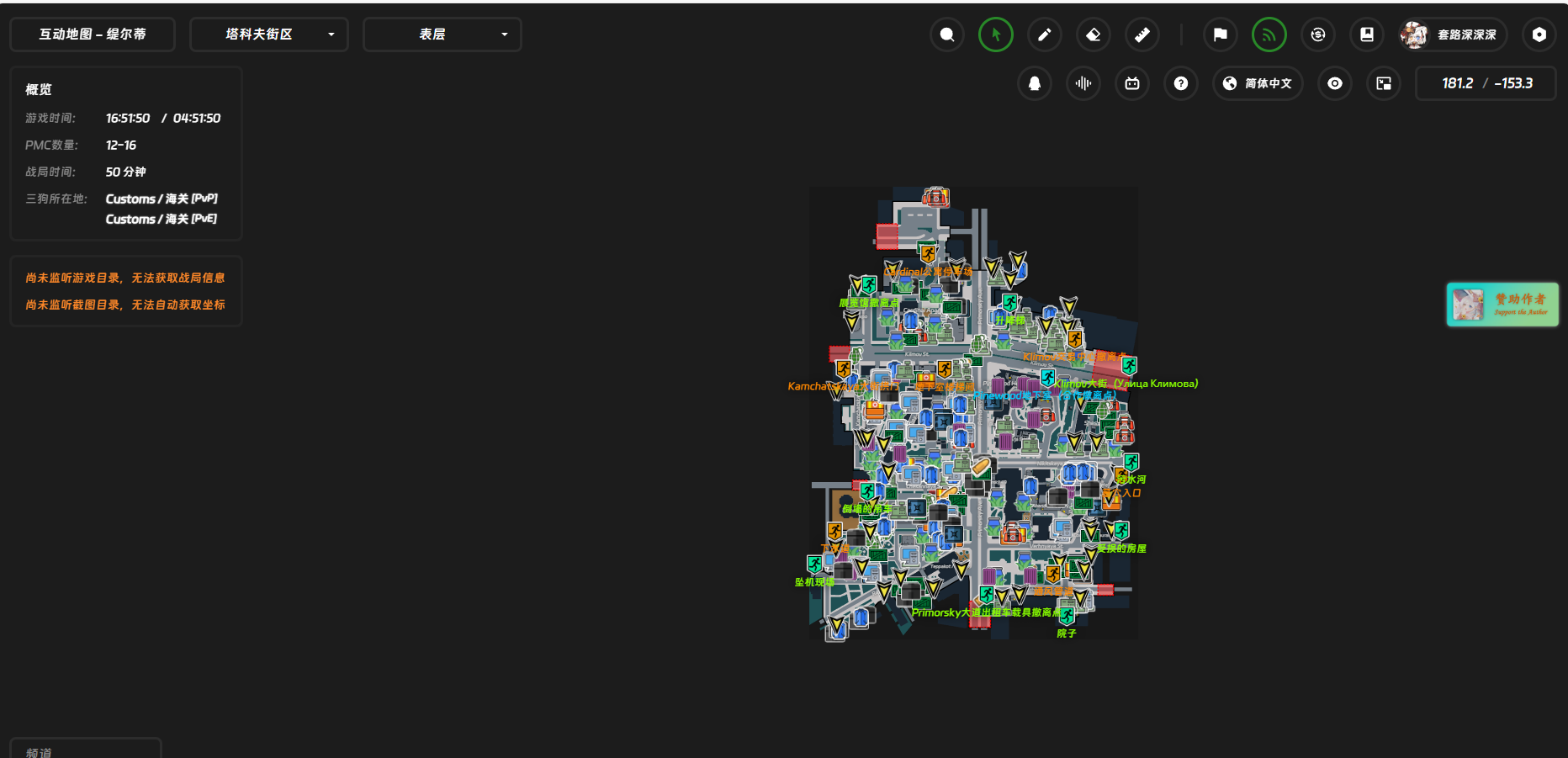Click the Kamchatskaya大街拱门 orange extraction marker
1568x758 pixels.
(x=844, y=369)
